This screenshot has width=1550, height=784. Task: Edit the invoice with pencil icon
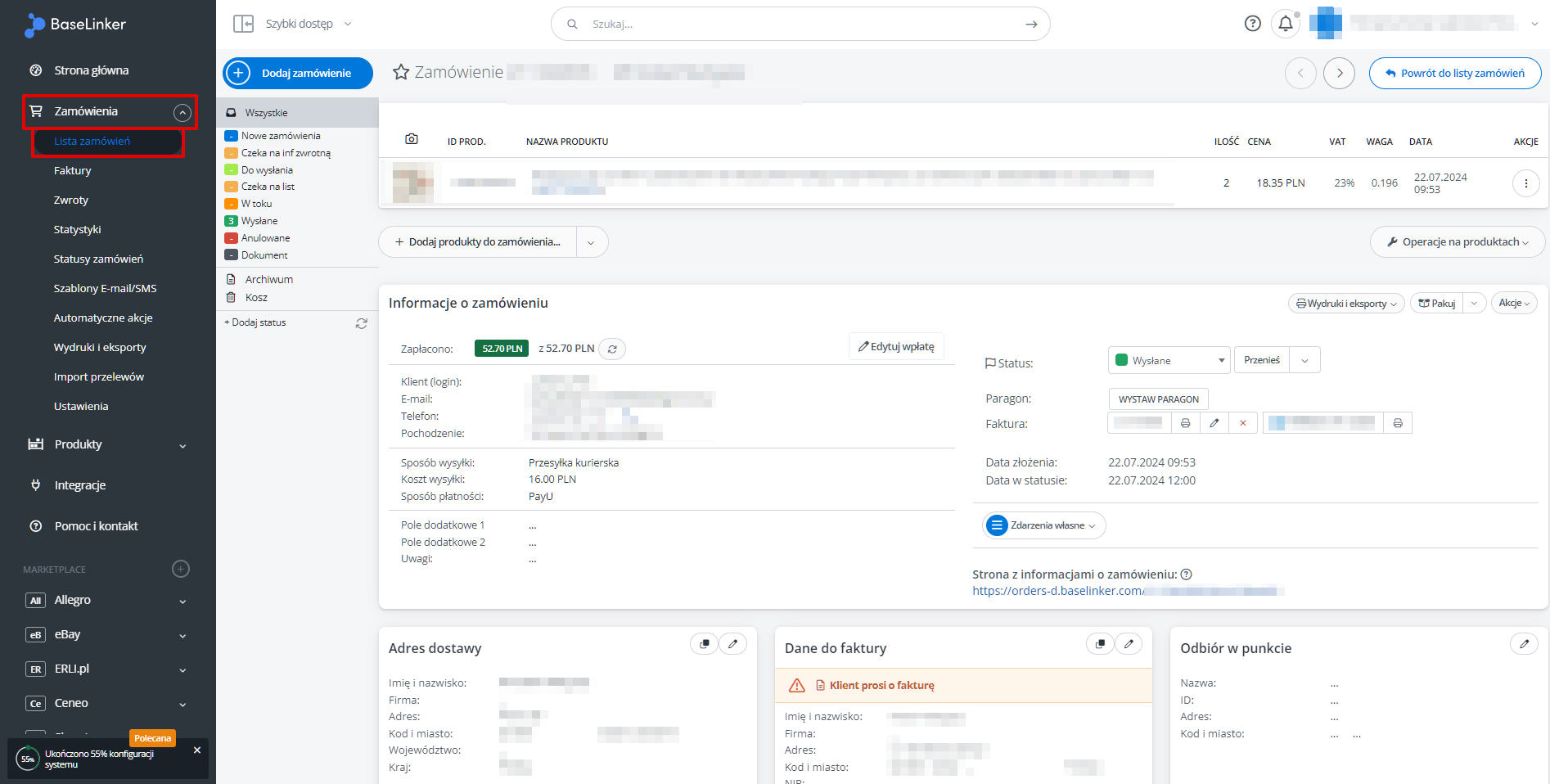(1214, 423)
